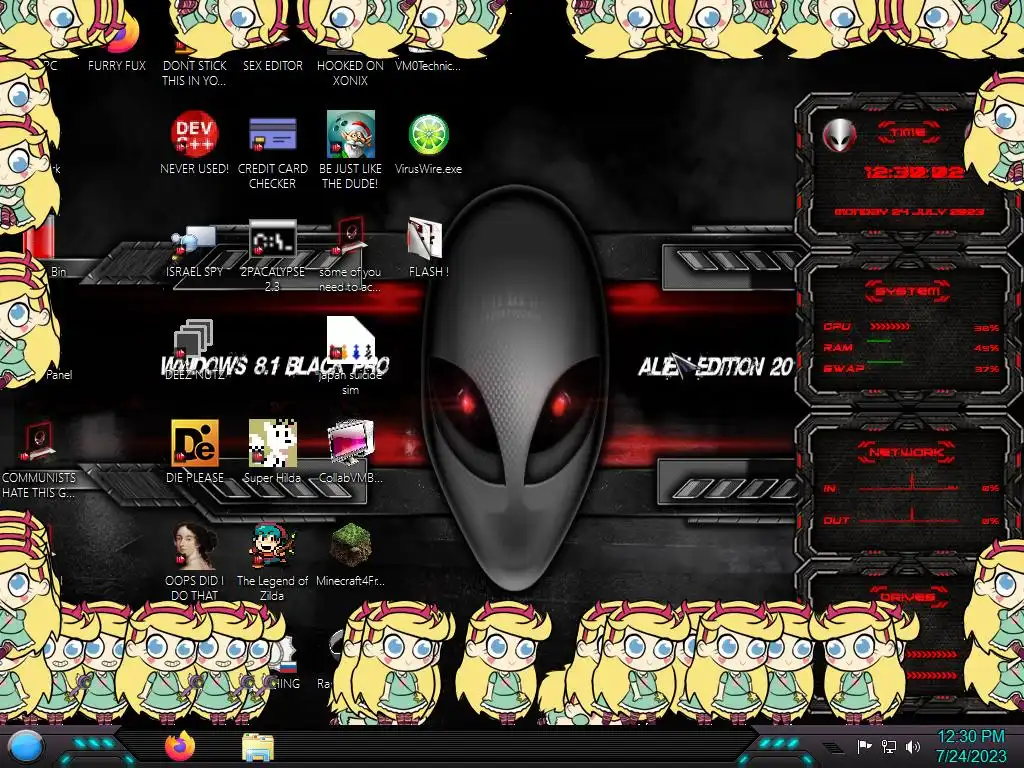Launch the CREDIT CARD CHECKER shortcut
The width and height of the screenshot is (1024, 768).
(x=272, y=135)
